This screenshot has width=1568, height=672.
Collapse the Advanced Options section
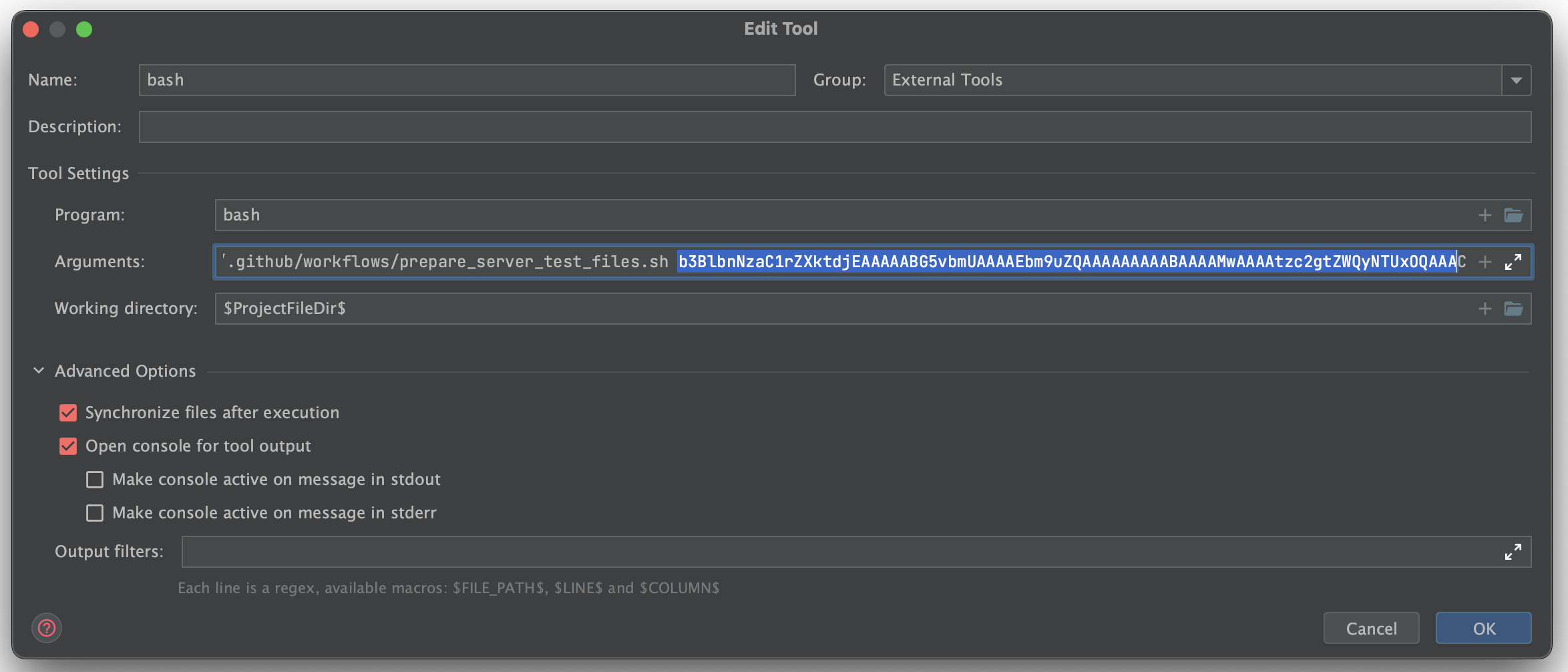[39, 371]
